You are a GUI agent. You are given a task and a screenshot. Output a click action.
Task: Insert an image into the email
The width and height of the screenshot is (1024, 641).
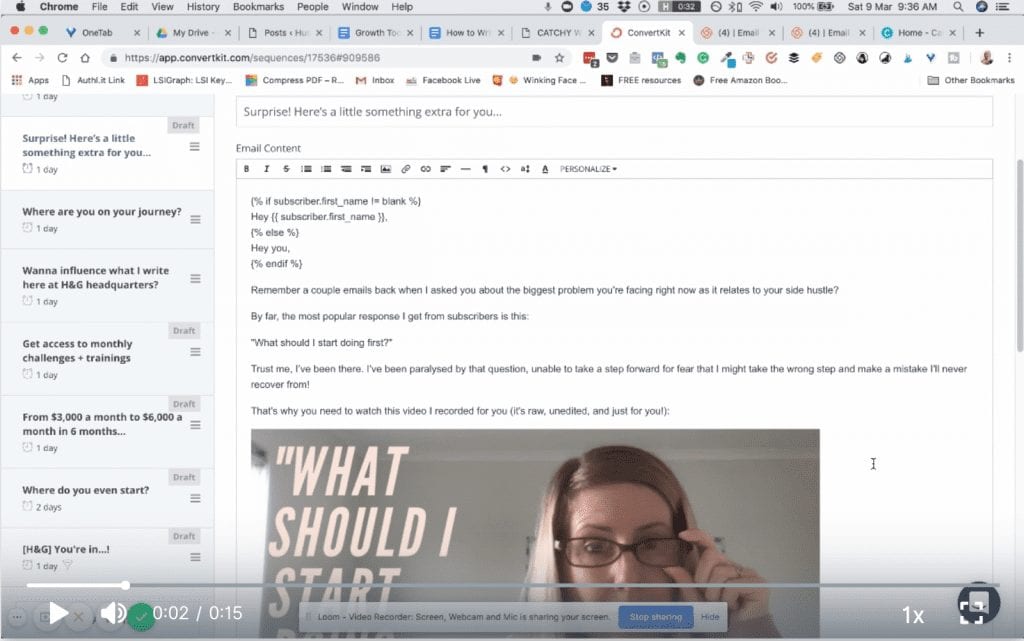coord(386,169)
